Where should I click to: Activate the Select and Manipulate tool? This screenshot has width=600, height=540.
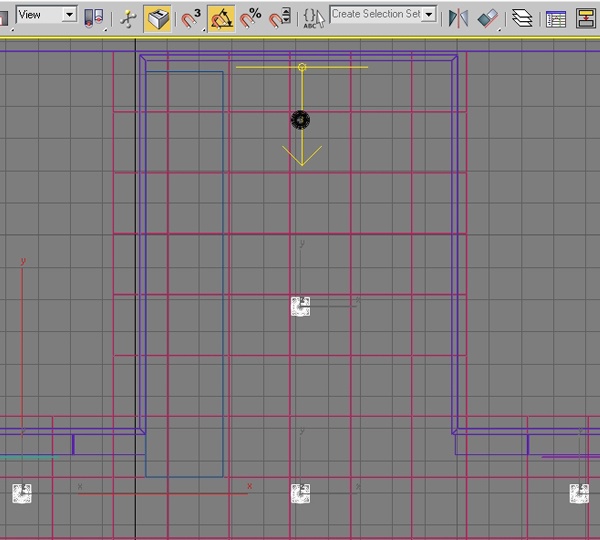tap(128, 17)
